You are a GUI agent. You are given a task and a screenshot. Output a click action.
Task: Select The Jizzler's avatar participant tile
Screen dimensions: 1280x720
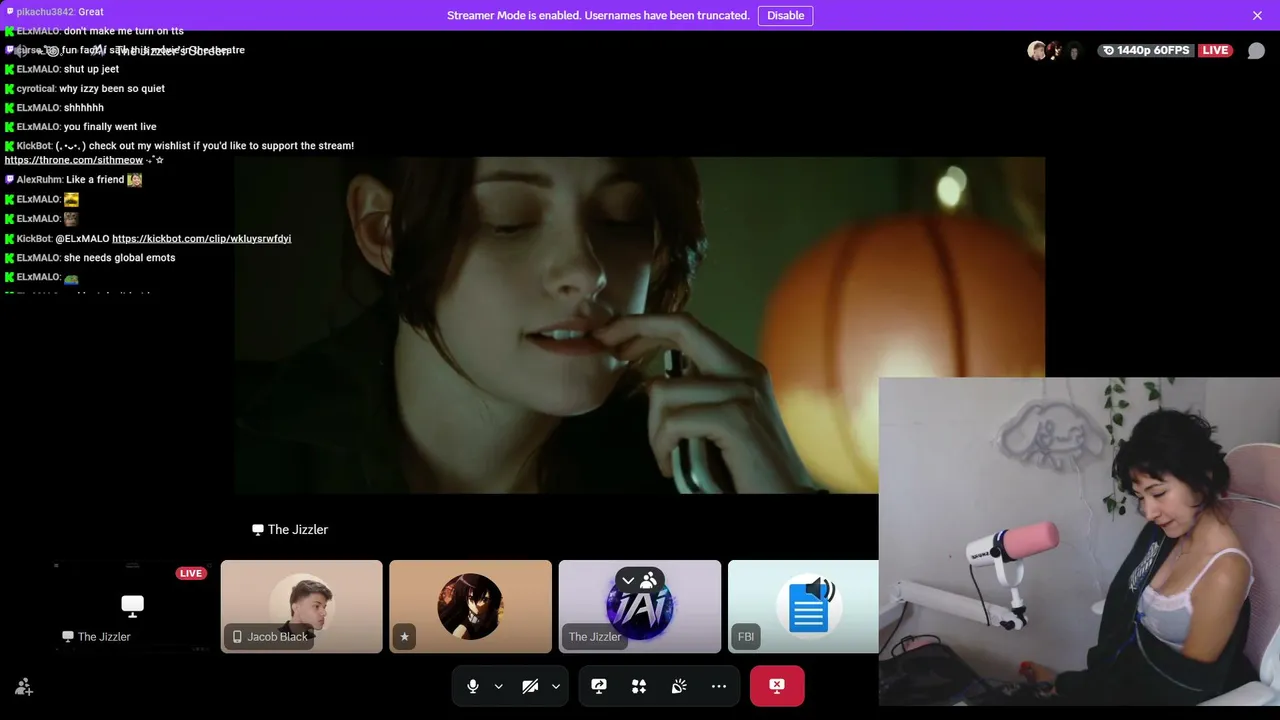[640, 606]
